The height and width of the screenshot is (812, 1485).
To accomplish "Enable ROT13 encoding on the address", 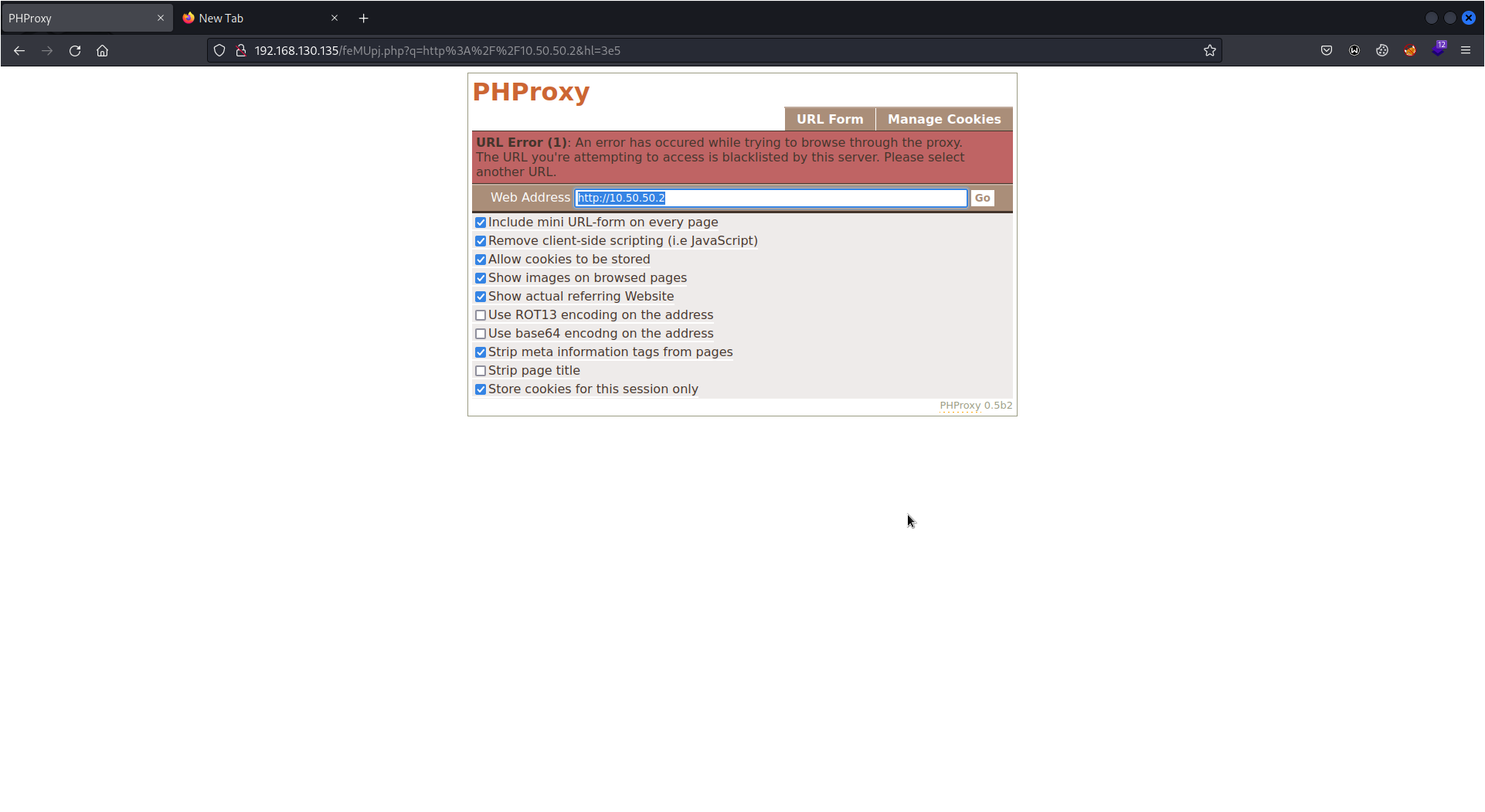I will pos(481,315).
